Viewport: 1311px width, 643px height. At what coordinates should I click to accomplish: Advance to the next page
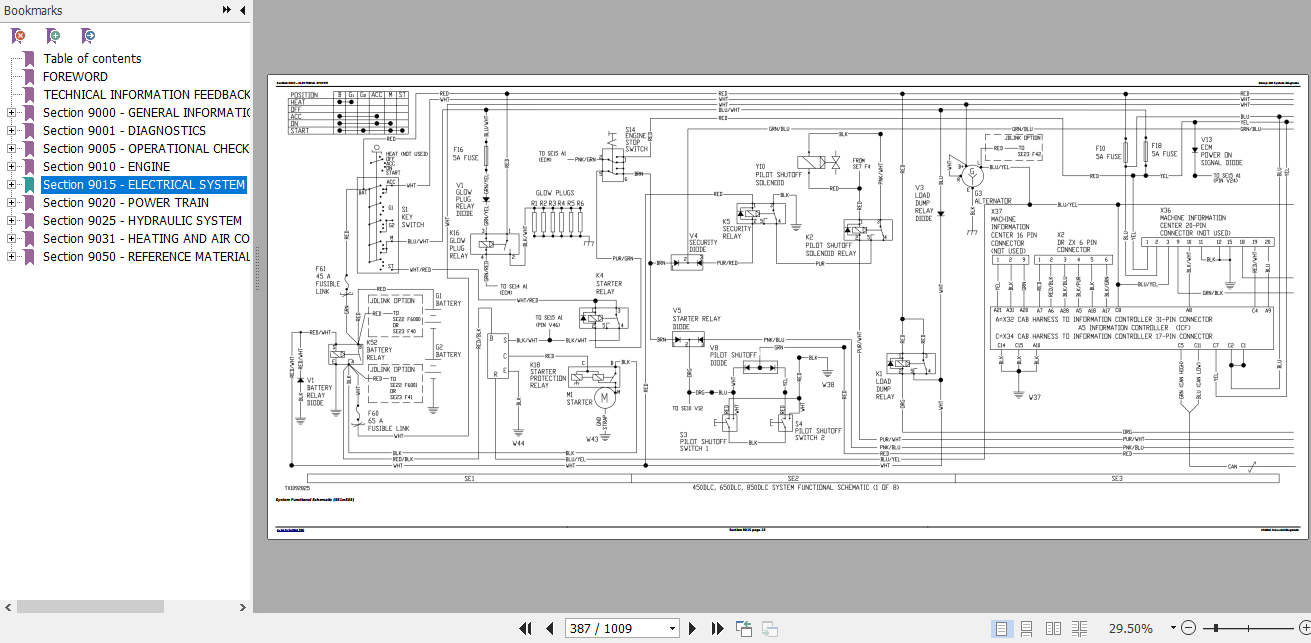(x=692, y=629)
